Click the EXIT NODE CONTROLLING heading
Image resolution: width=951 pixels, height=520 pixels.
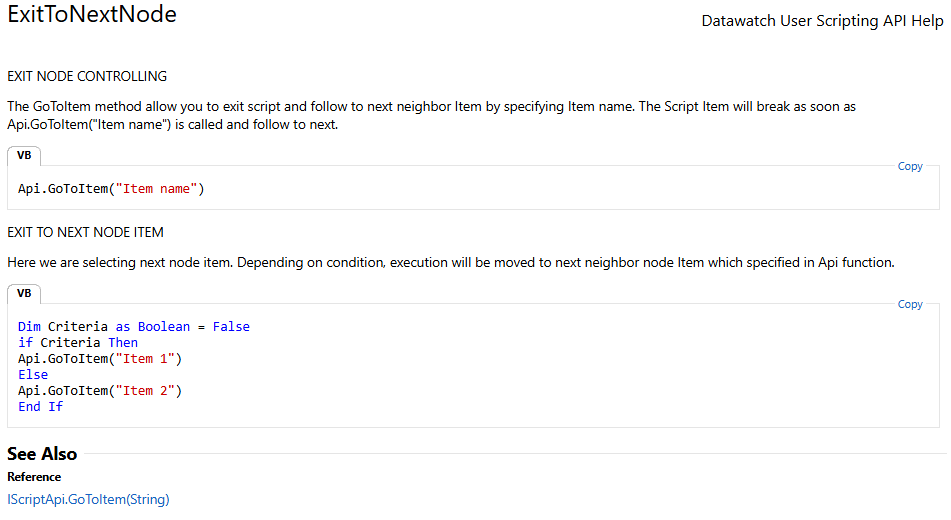[x=87, y=76]
